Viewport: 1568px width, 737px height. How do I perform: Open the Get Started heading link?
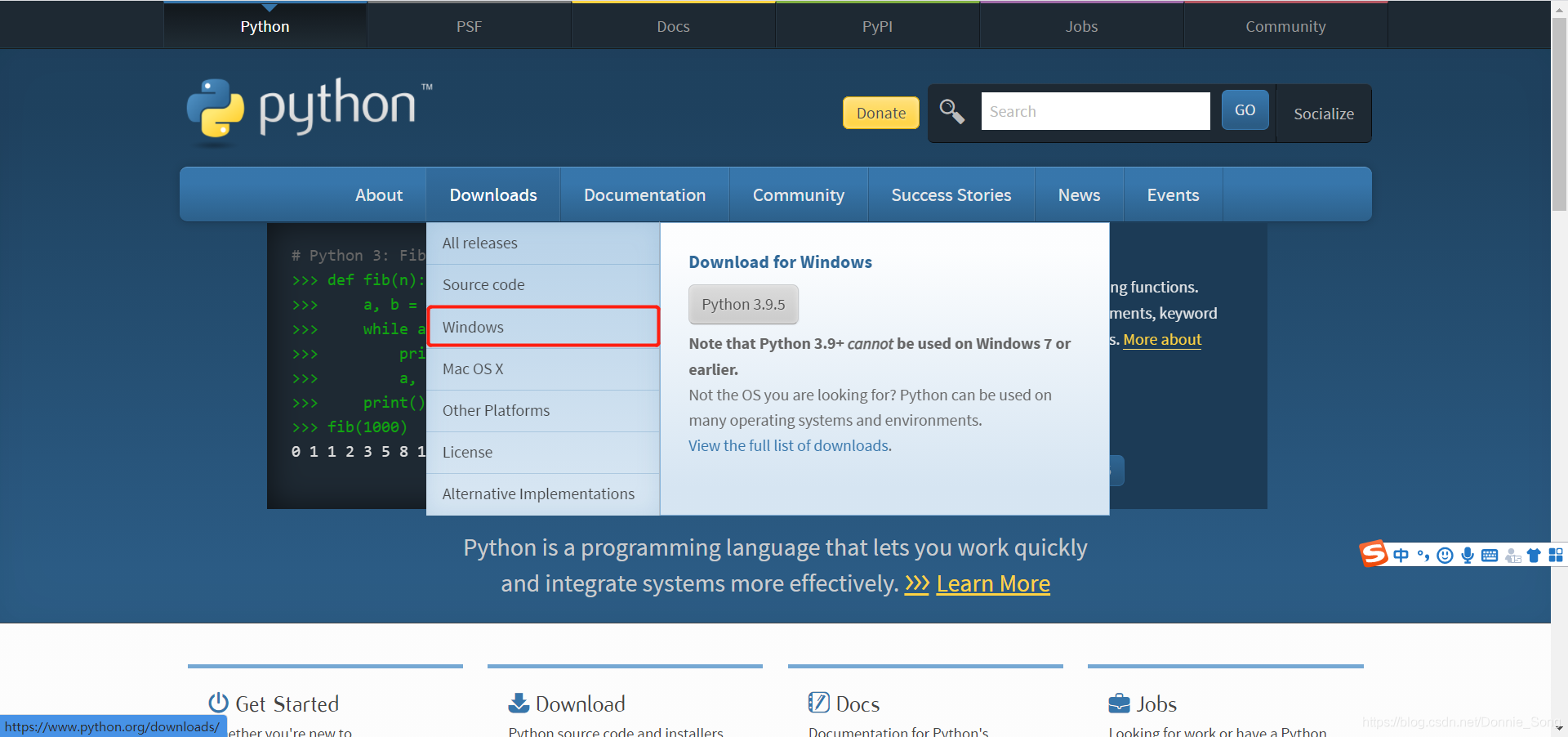[x=287, y=703]
